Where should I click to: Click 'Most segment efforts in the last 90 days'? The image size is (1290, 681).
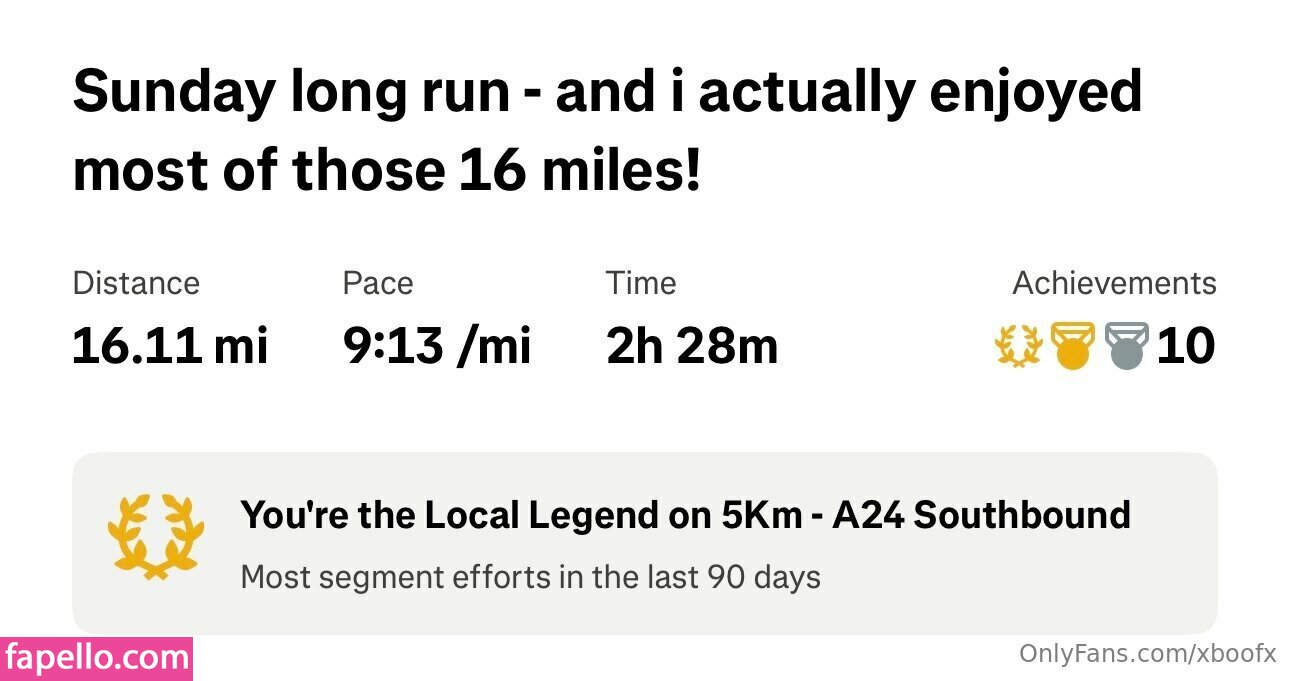(x=530, y=577)
